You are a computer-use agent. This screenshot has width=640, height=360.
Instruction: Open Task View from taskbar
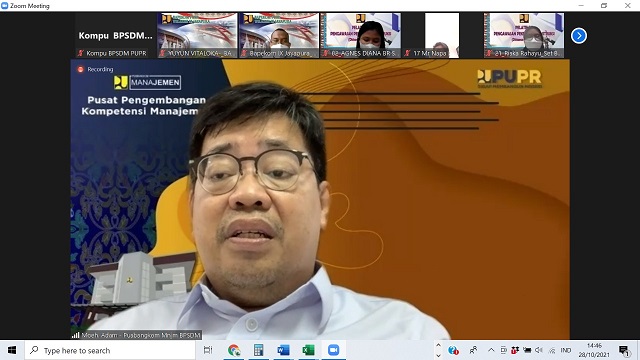(x=208, y=350)
